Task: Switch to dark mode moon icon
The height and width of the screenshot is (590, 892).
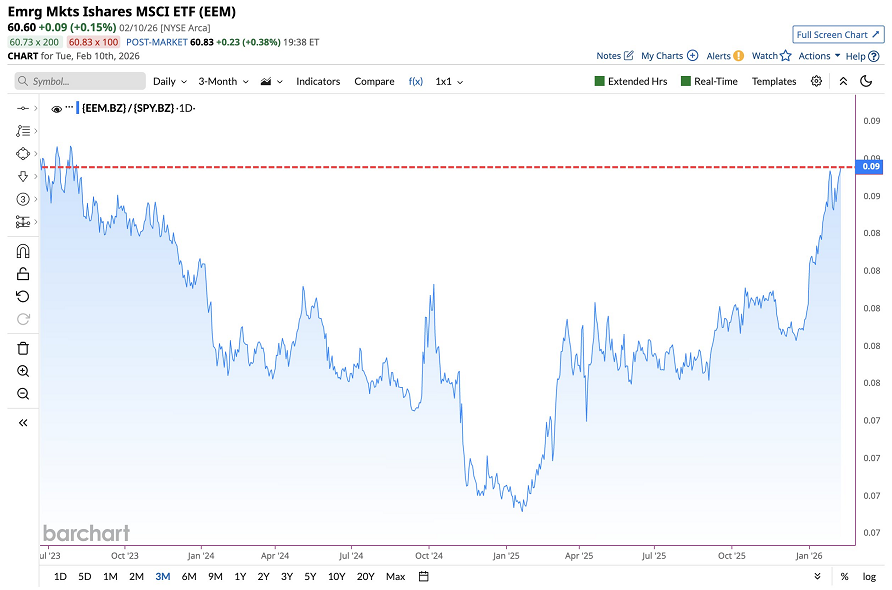Action: 866,81
